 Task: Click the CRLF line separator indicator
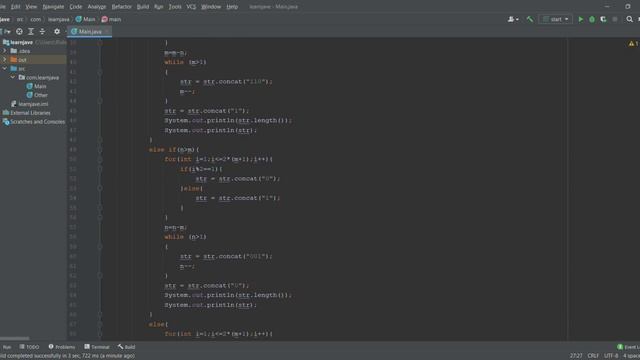pos(593,356)
